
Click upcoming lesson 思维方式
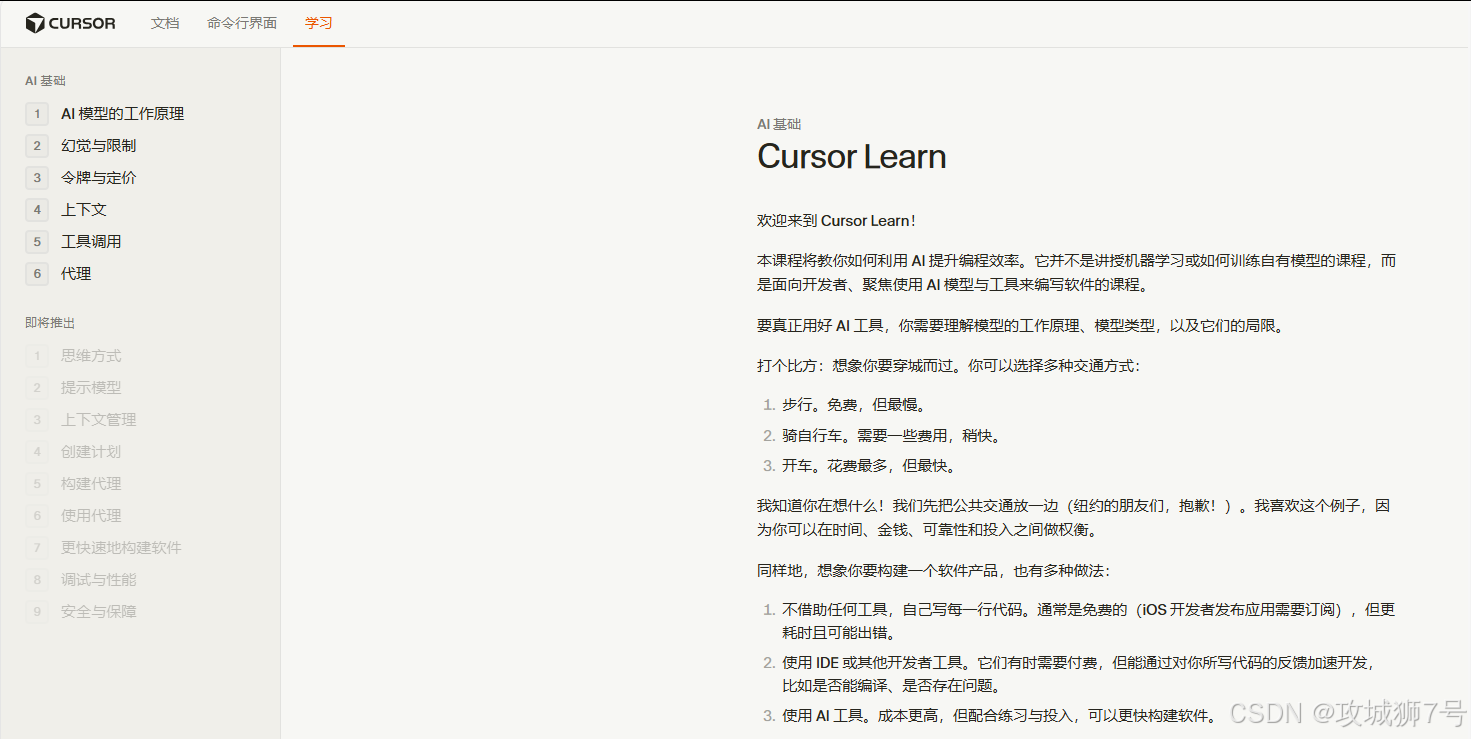click(91, 356)
